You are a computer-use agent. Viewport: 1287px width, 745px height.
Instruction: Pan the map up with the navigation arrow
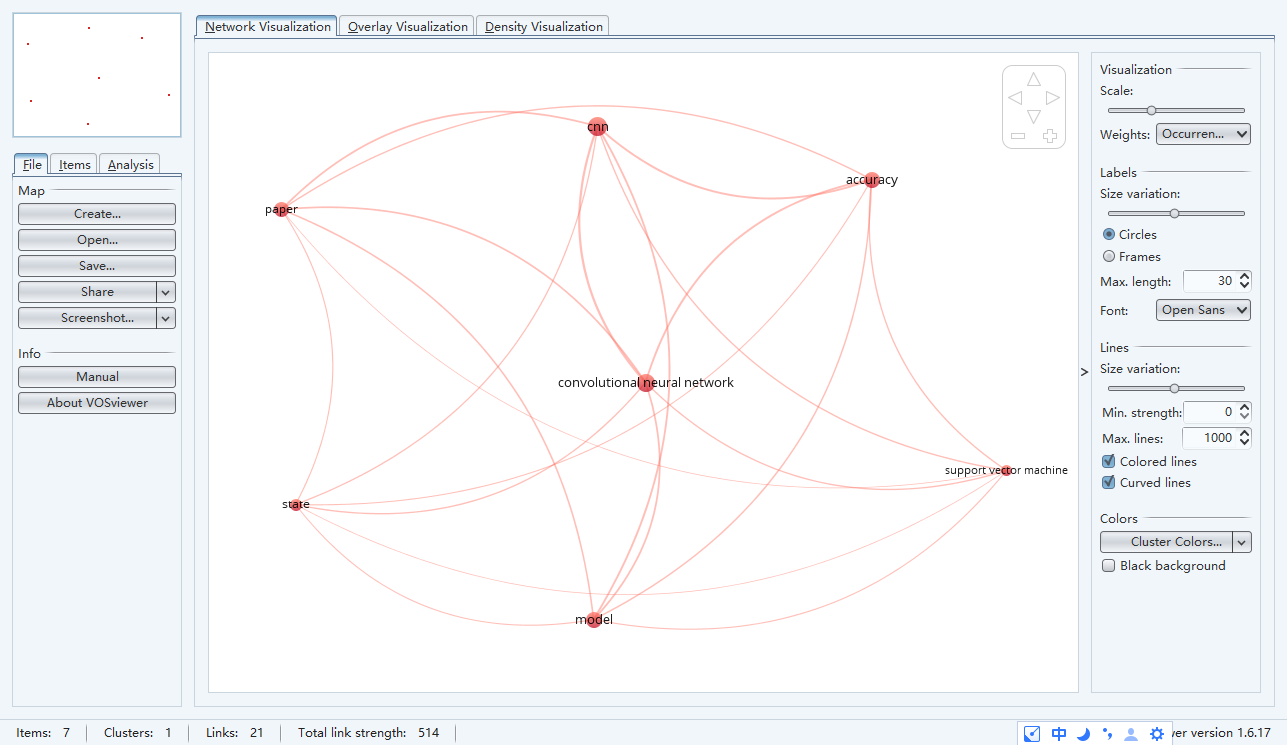pos(1034,79)
